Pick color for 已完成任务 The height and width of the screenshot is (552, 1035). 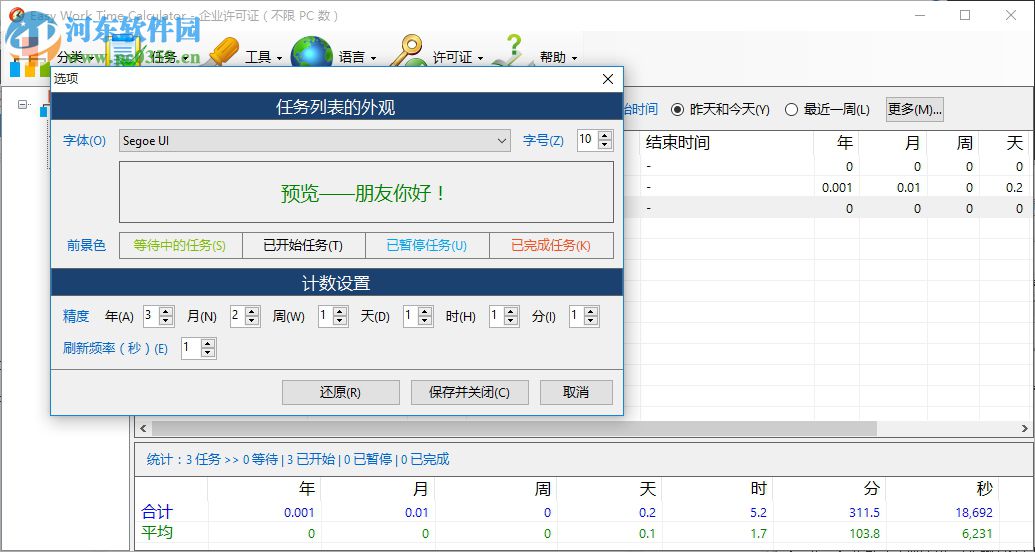(x=551, y=246)
